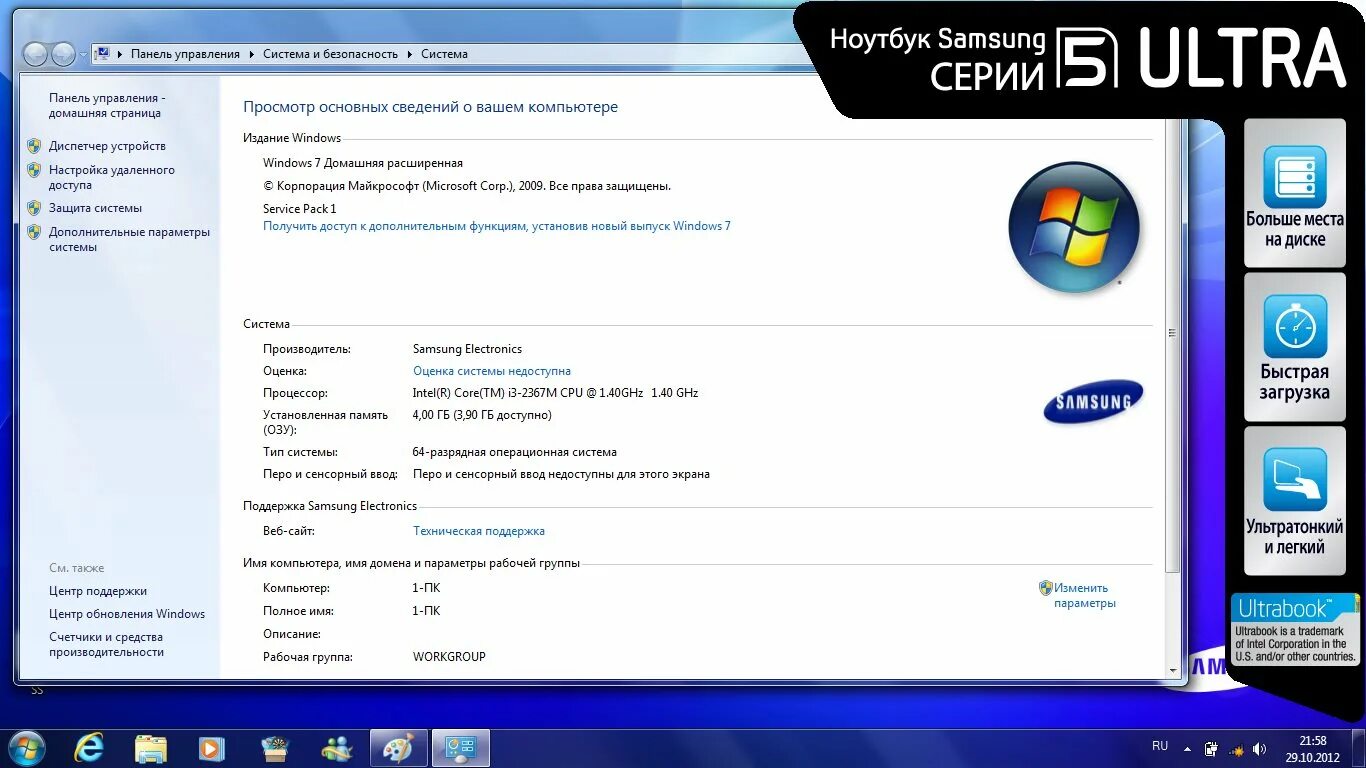Click the shield icon beside Изменить параметры
1366x768 pixels.
[1046, 588]
